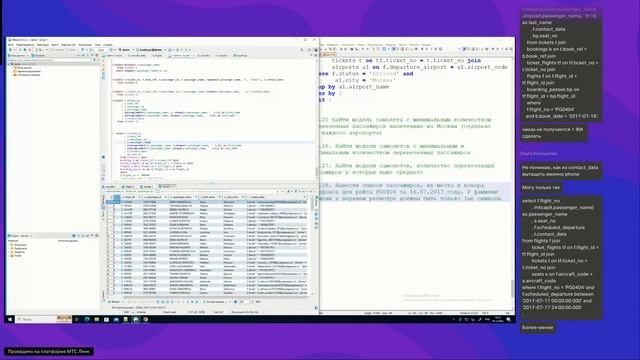The height and width of the screenshot is (360, 640).
Task: Open File Explorer from the taskbar
Action: coord(97,319)
